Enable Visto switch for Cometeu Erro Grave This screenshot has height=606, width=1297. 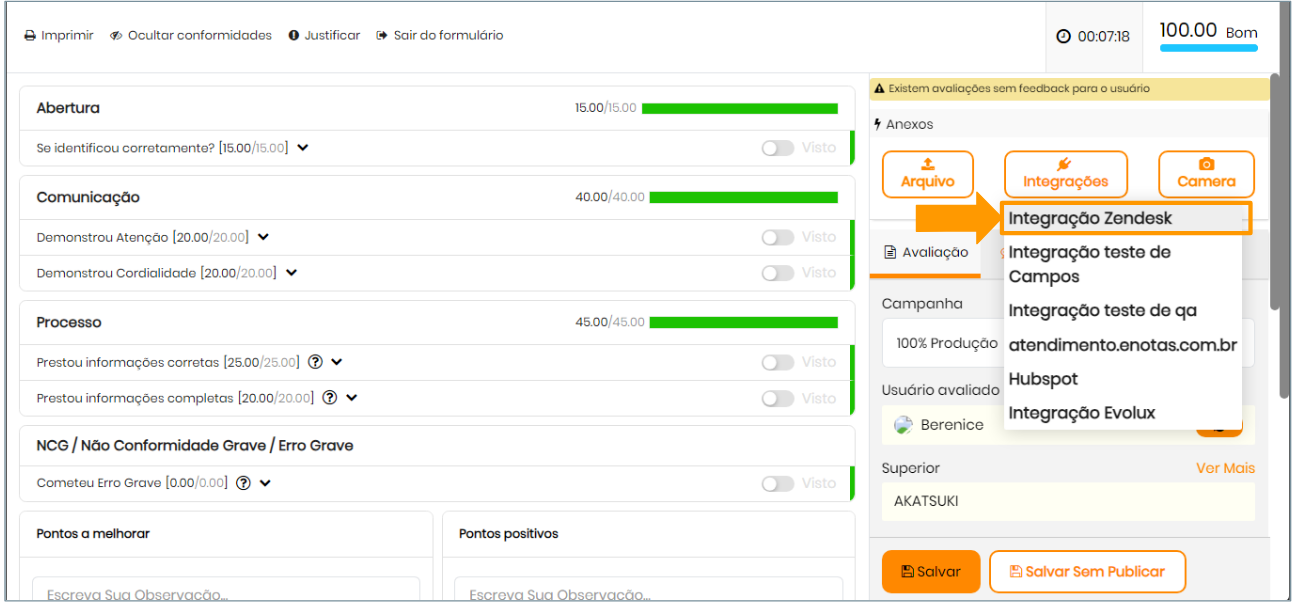pos(777,483)
